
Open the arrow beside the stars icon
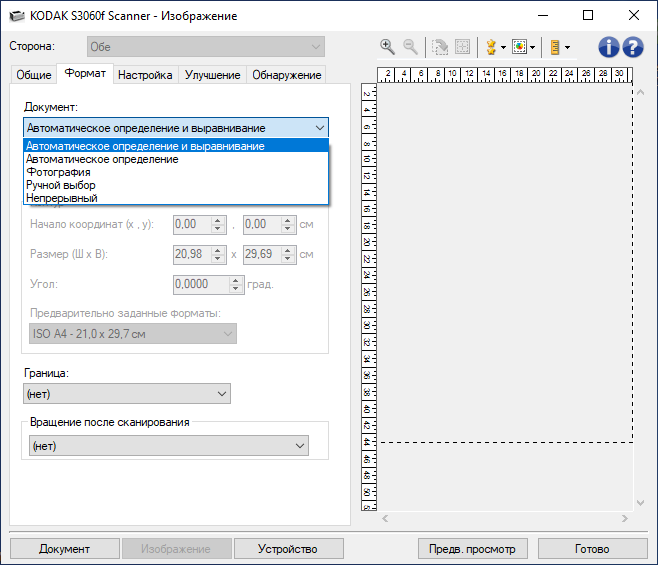[x=503, y=47]
